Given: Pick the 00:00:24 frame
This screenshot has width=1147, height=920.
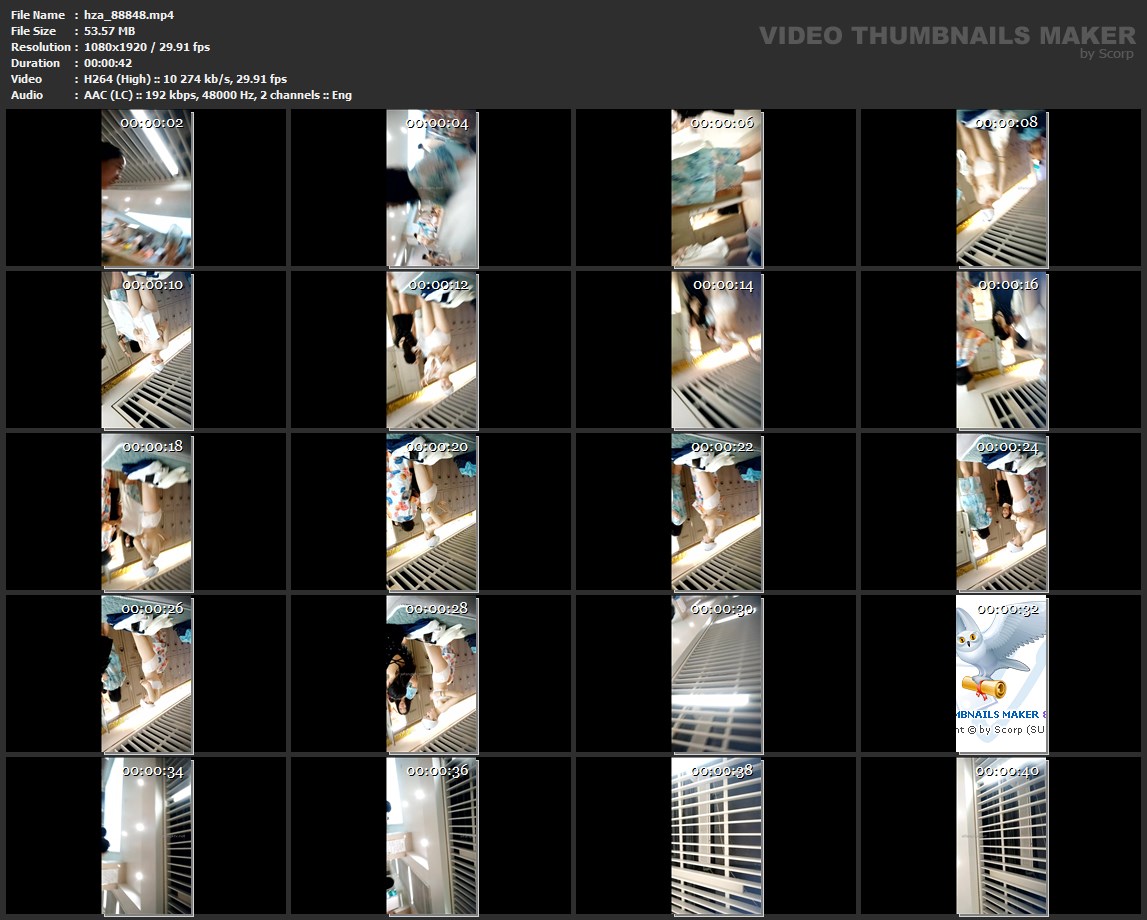Looking at the screenshot, I should click(x=1001, y=512).
